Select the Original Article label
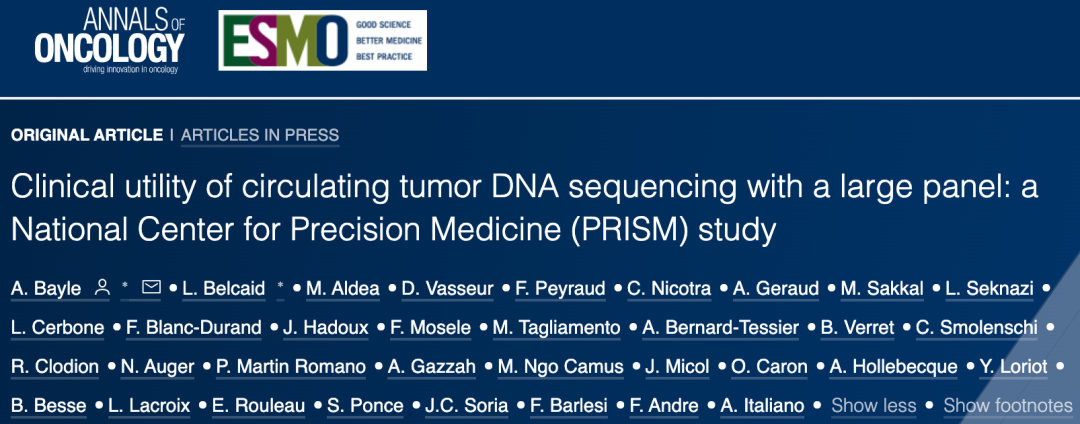Screen dimensions: 1080x424 85,135
